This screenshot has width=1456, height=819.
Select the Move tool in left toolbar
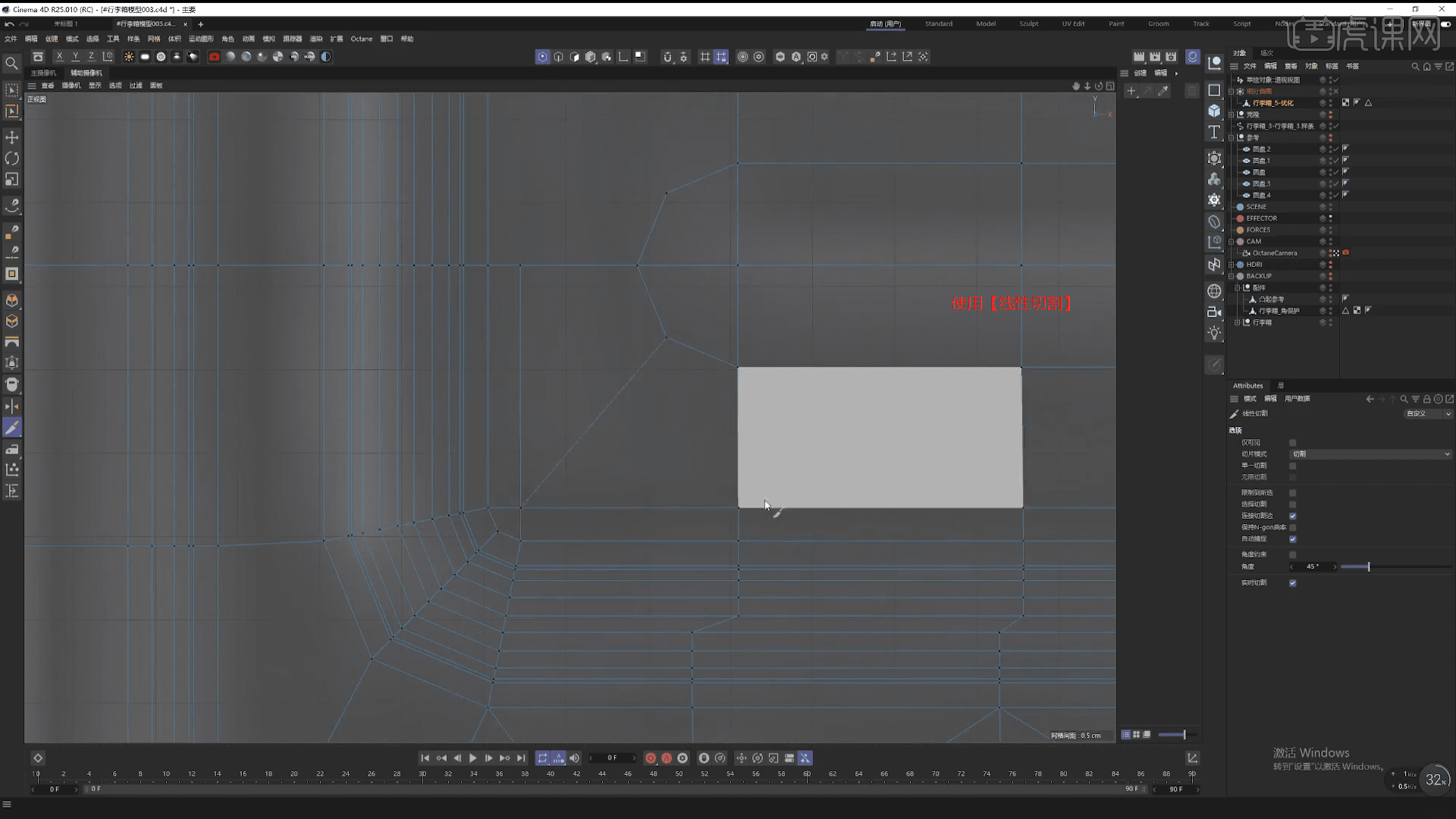[12, 137]
